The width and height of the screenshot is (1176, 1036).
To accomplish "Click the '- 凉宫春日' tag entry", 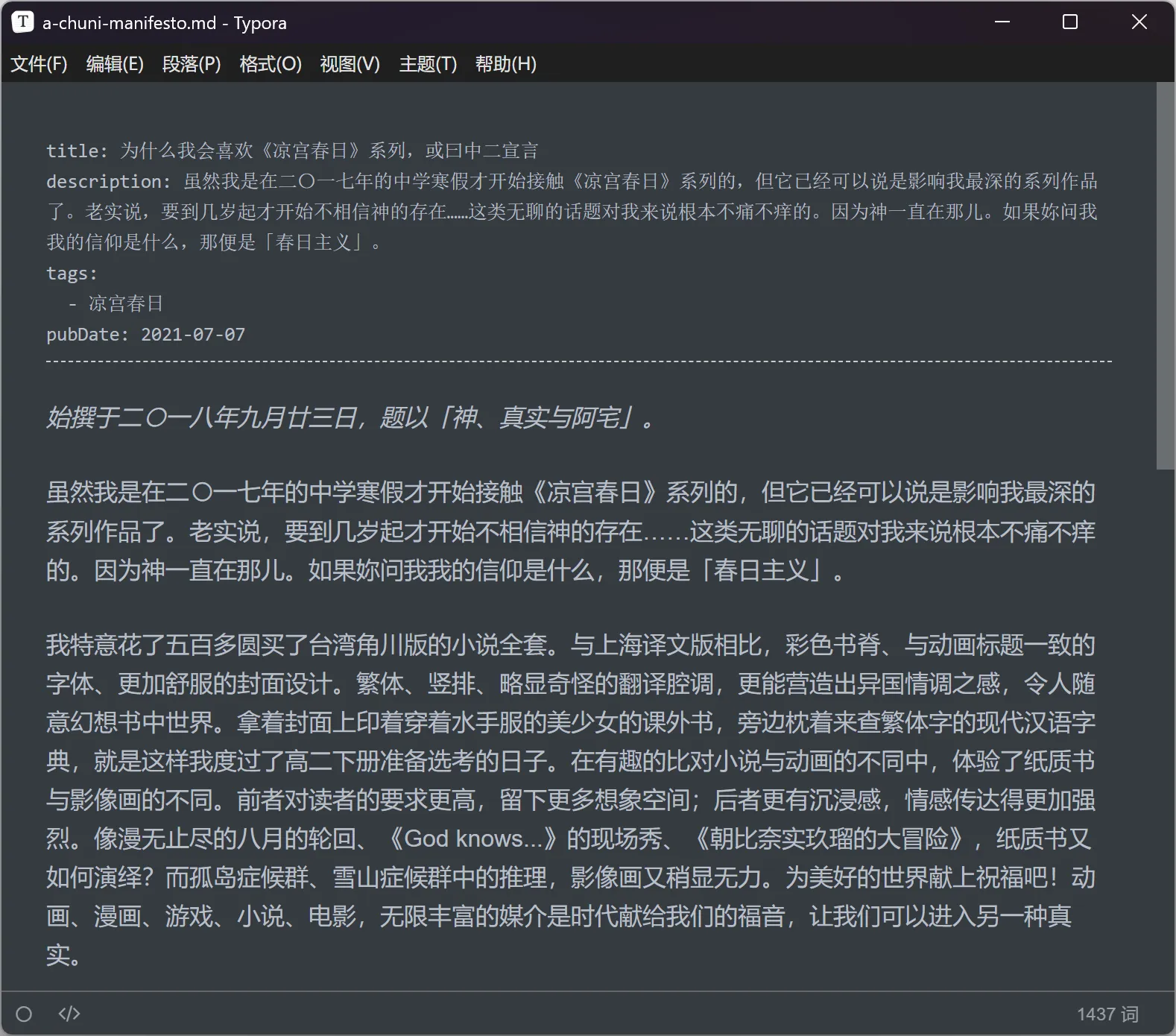I will click(115, 303).
